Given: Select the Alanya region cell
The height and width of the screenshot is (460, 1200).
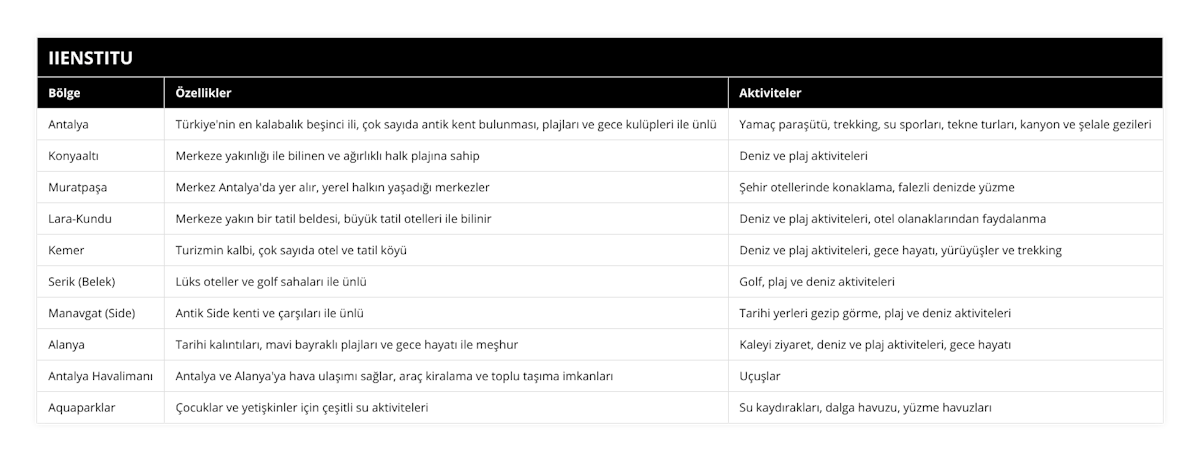Looking at the screenshot, I should (x=101, y=345).
